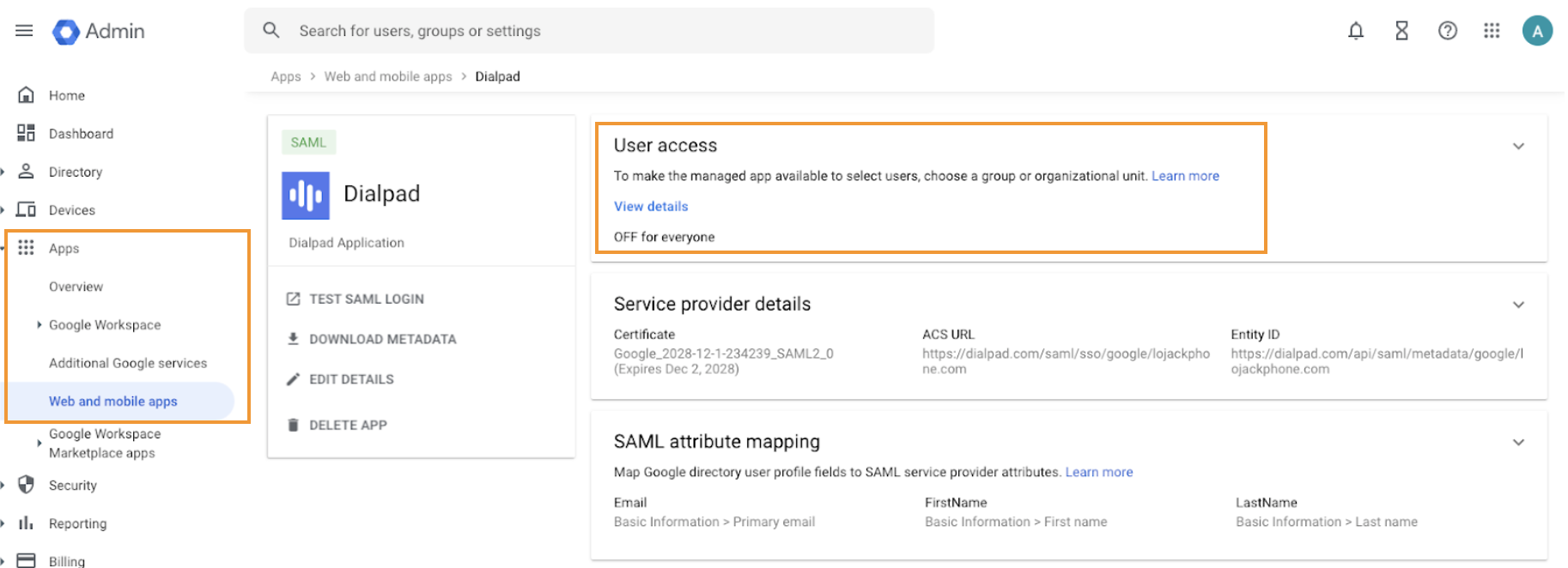The height and width of the screenshot is (568, 1568).
Task: Click the Apps grid icon in sidebar
Action: coord(27,248)
